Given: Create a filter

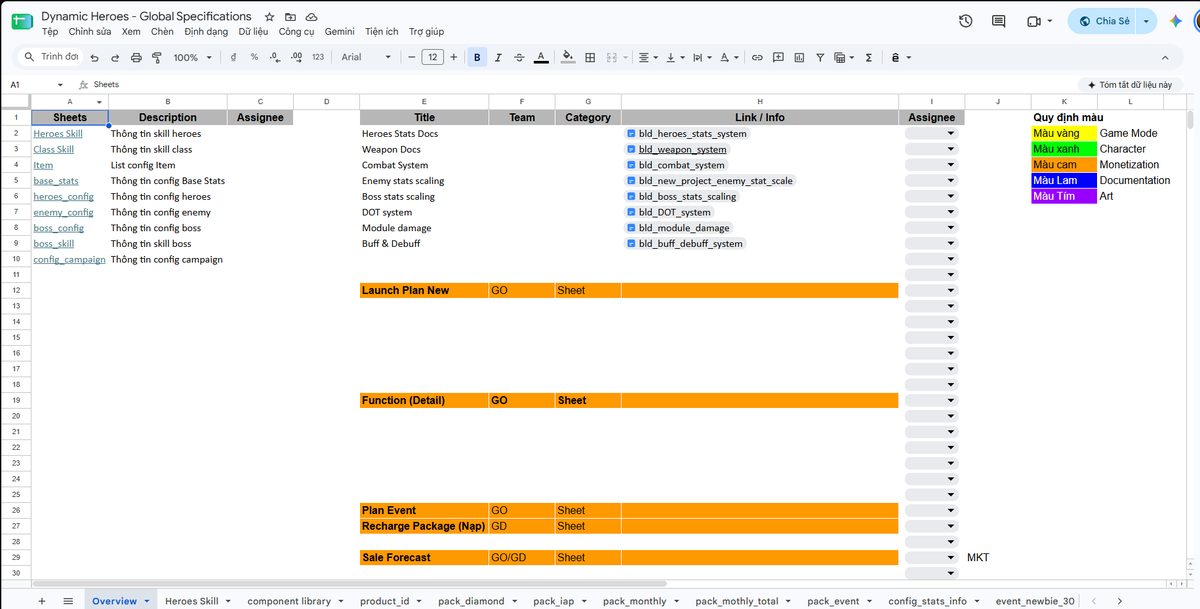Looking at the screenshot, I should pyautogui.click(x=820, y=58).
